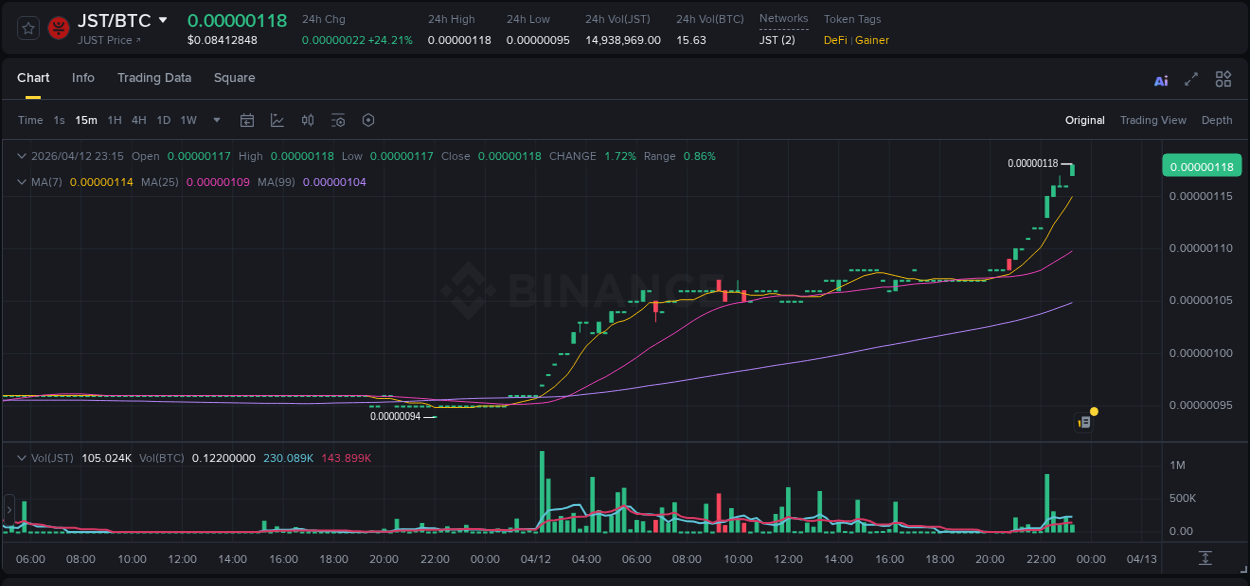Open the extra timeframes dropdown arrow
1250x586 pixels.
click(215, 120)
